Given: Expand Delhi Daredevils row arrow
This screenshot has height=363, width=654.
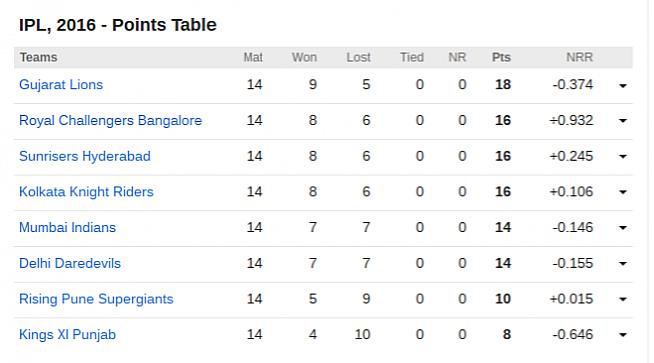Looking at the screenshot, I should point(623,264).
